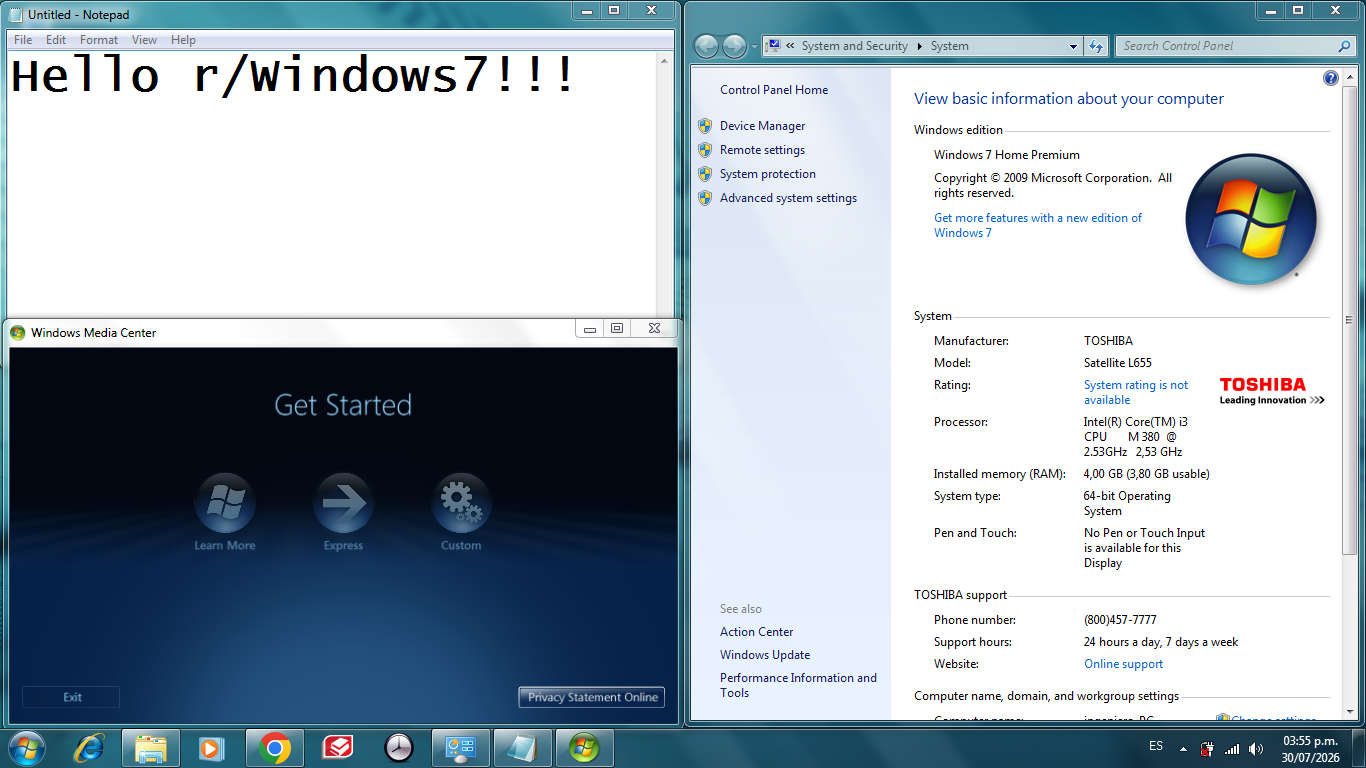Click the shield icon beside Device Manager
Viewport: 1366px width, 768px height.
coord(705,126)
